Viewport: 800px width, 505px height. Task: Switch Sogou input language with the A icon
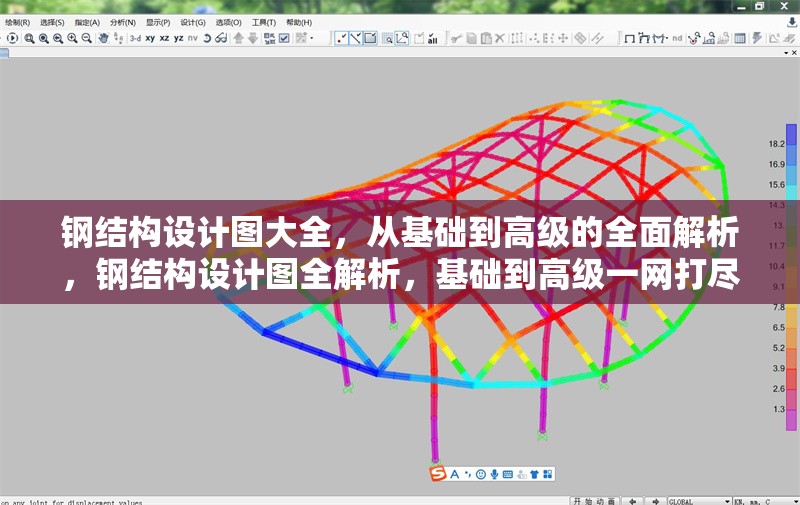(455, 474)
